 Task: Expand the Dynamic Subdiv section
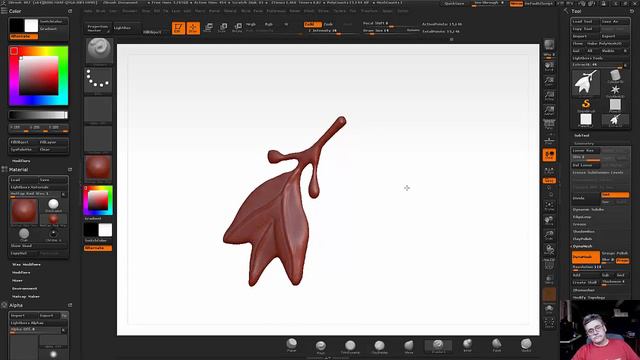pos(589,209)
